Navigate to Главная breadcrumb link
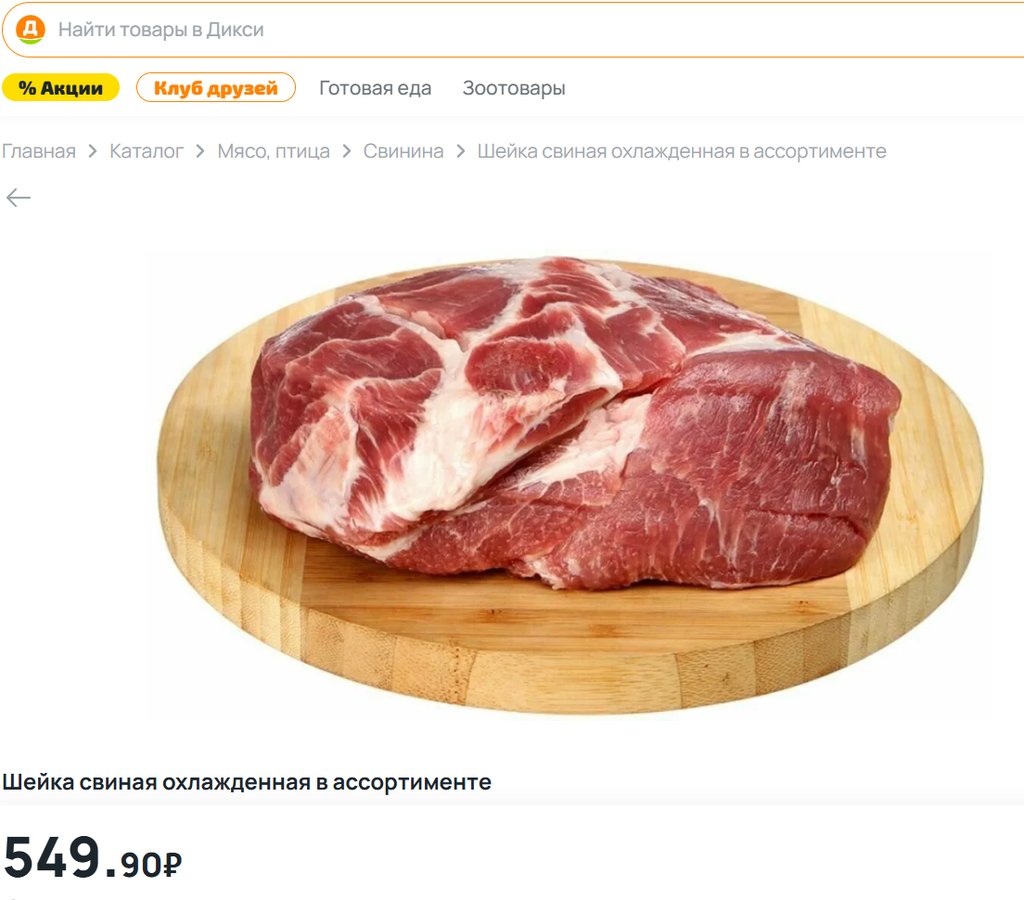Viewport: 1024px width, 900px height. click(x=39, y=152)
